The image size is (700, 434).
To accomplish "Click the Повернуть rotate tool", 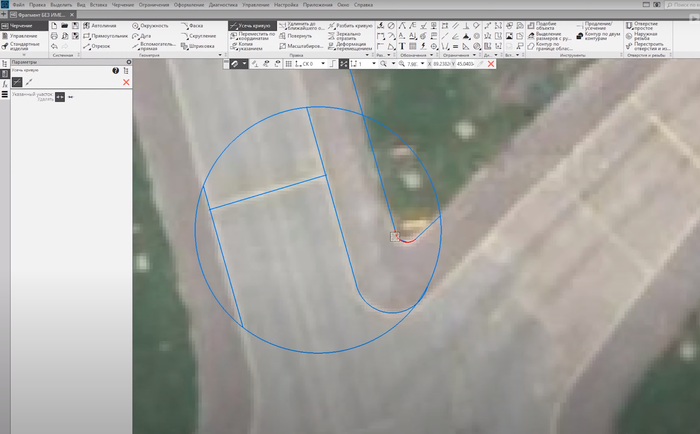I will (x=294, y=35).
